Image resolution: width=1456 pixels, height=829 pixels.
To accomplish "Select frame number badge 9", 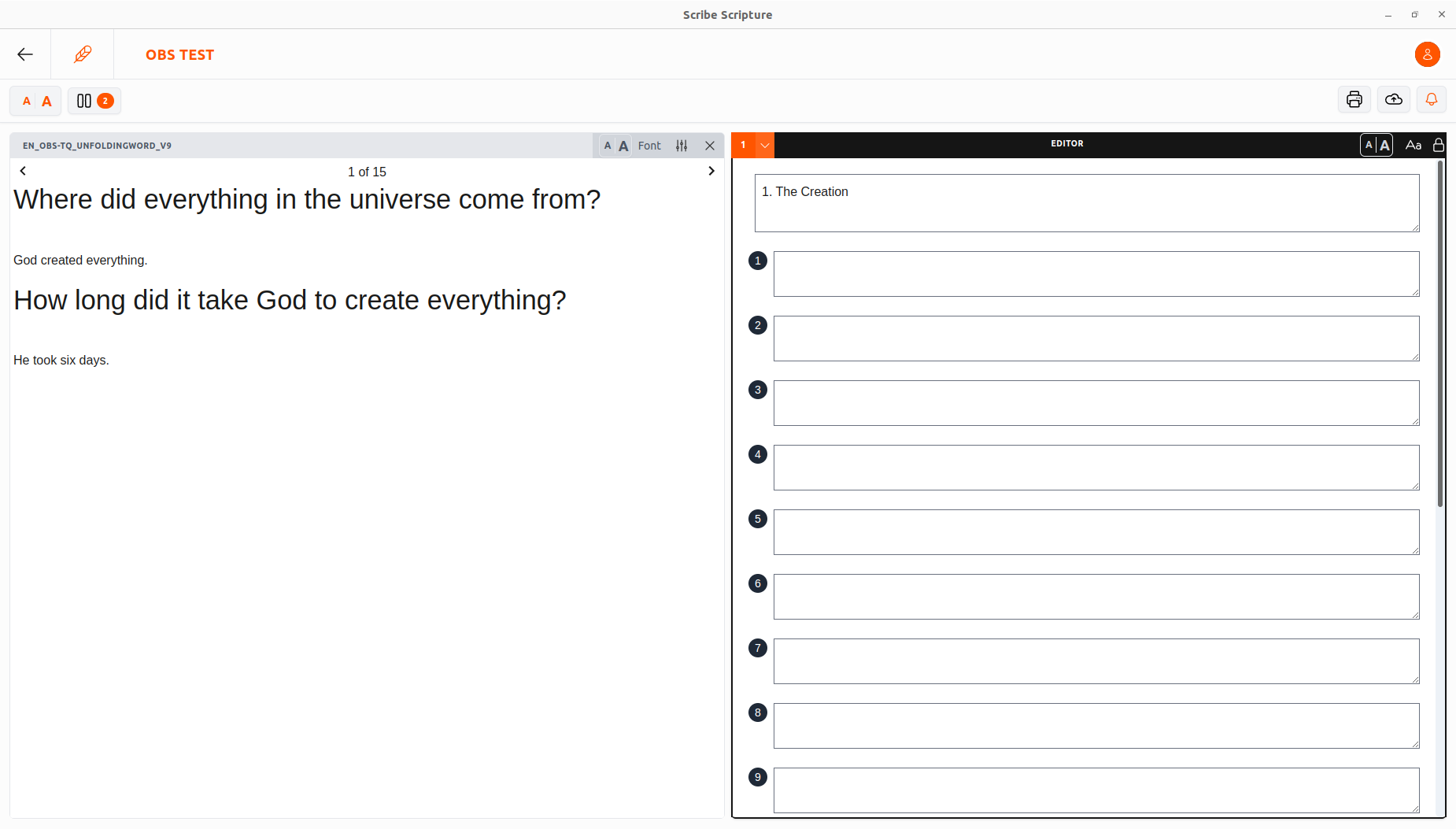I will click(758, 777).
